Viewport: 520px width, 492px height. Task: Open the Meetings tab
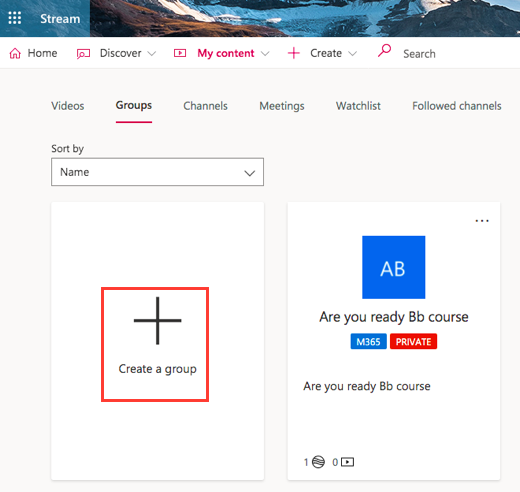tap(282, 106)
